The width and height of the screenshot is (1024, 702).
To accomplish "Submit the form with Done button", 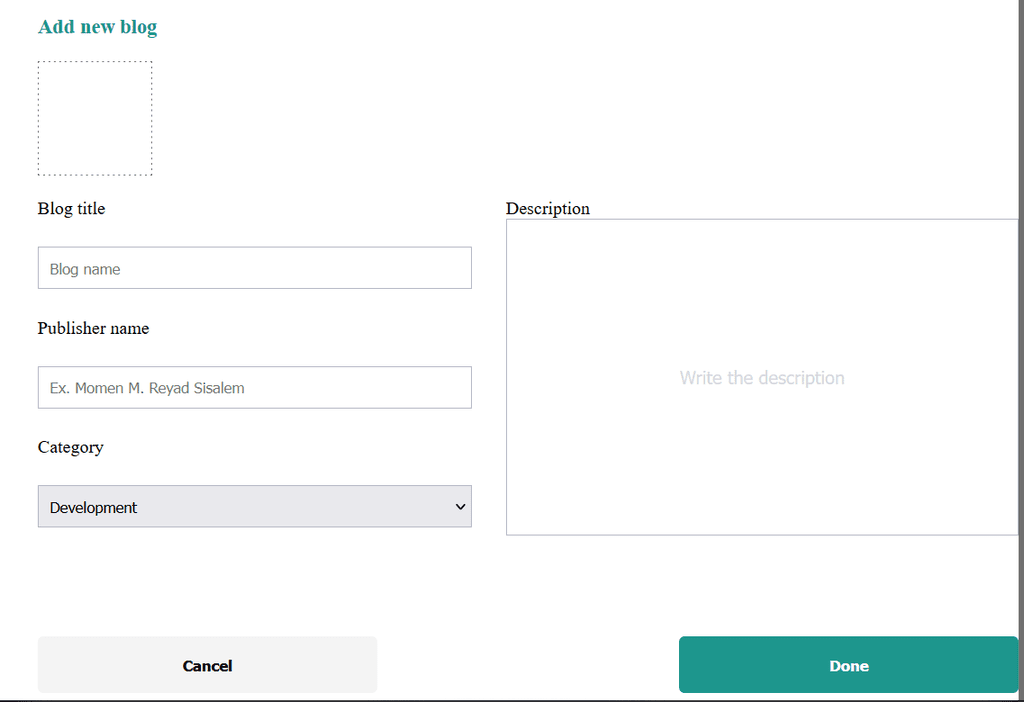I will [x=848, y=665].
